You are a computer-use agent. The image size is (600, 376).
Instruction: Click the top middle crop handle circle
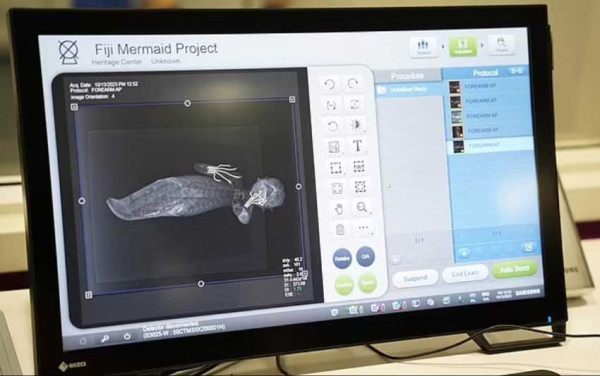click(188, 103)
